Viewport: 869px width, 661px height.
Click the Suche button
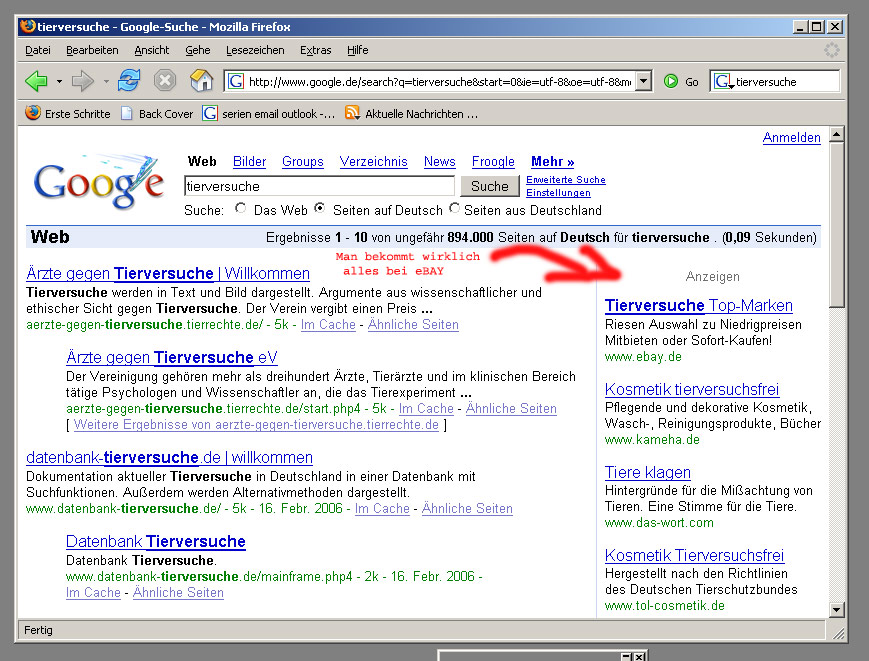tap(489, 186)
